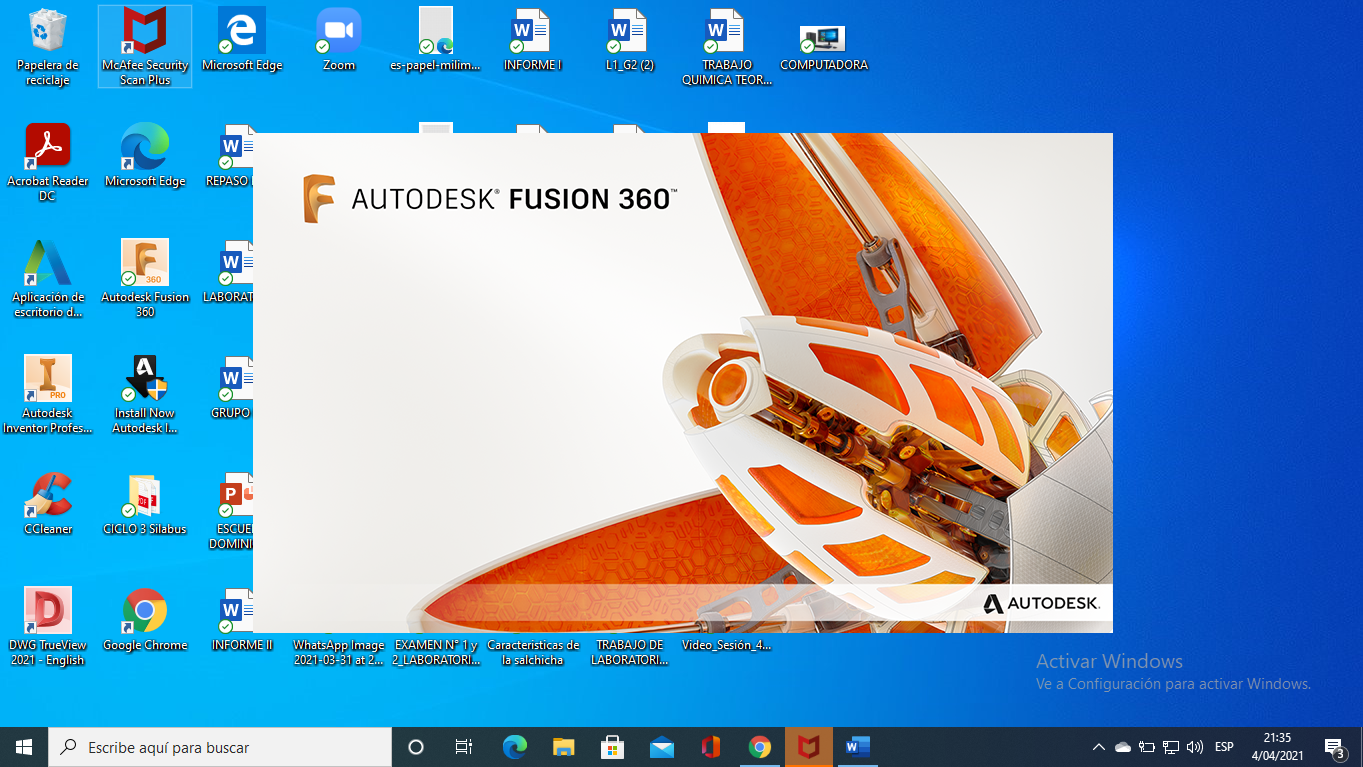Select the INFORME I Word document
This screenshot has width=1363, height=767.
click(x=532, y=40)
